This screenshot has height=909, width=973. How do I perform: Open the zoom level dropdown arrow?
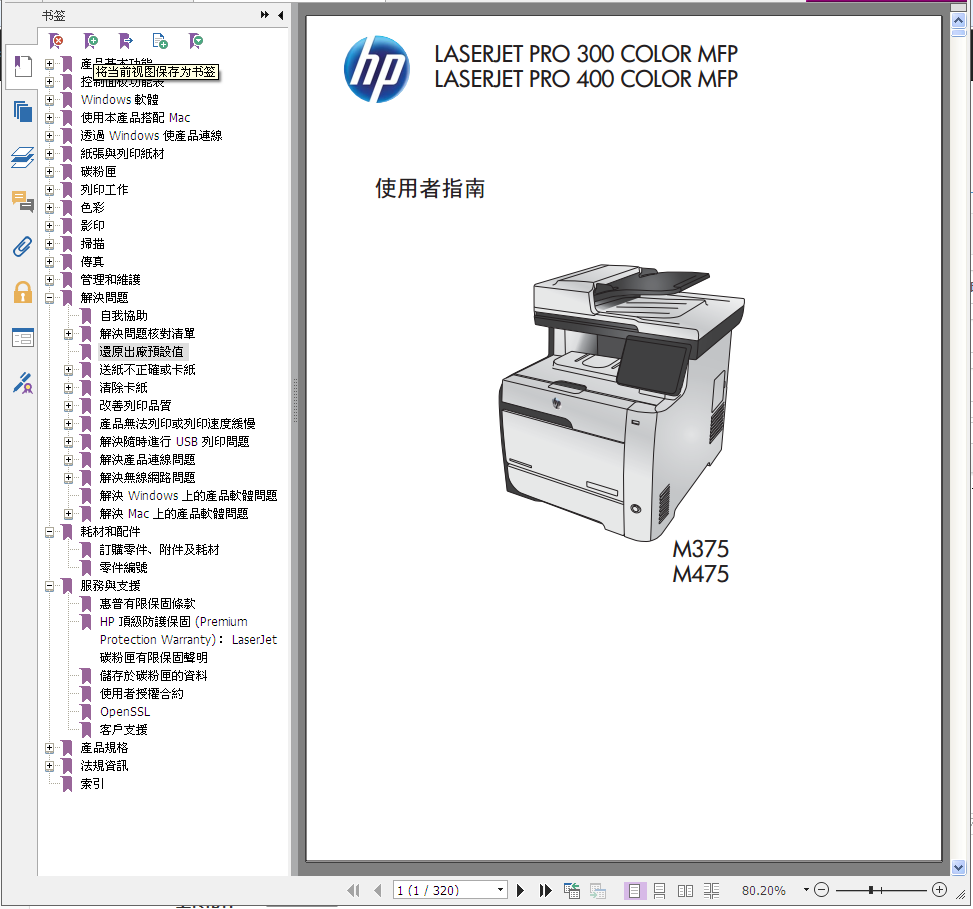click(x=806, y=890)
